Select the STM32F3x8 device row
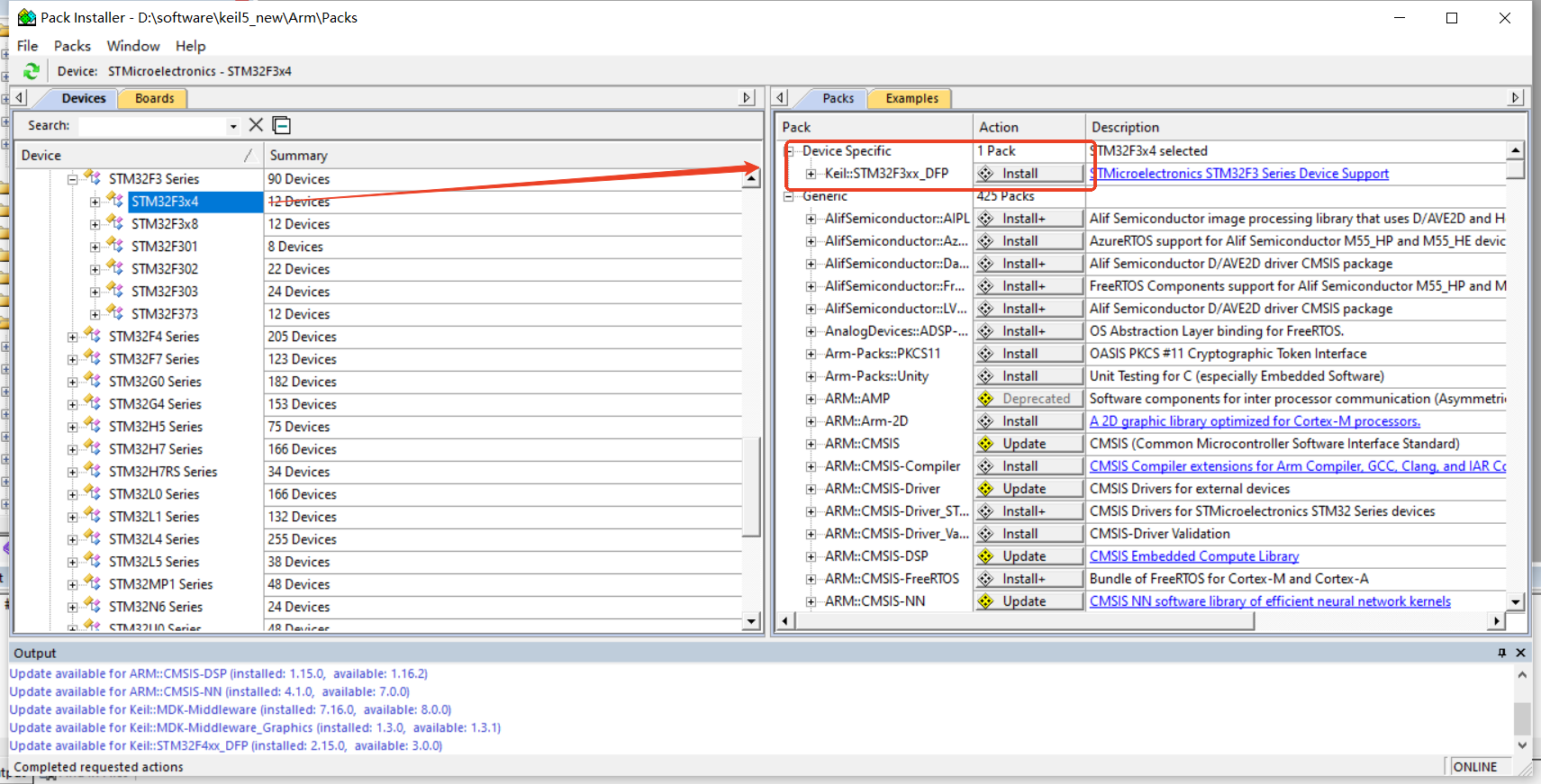The image size is (1541, 784). pyautogui.click(x=165, y=224)
